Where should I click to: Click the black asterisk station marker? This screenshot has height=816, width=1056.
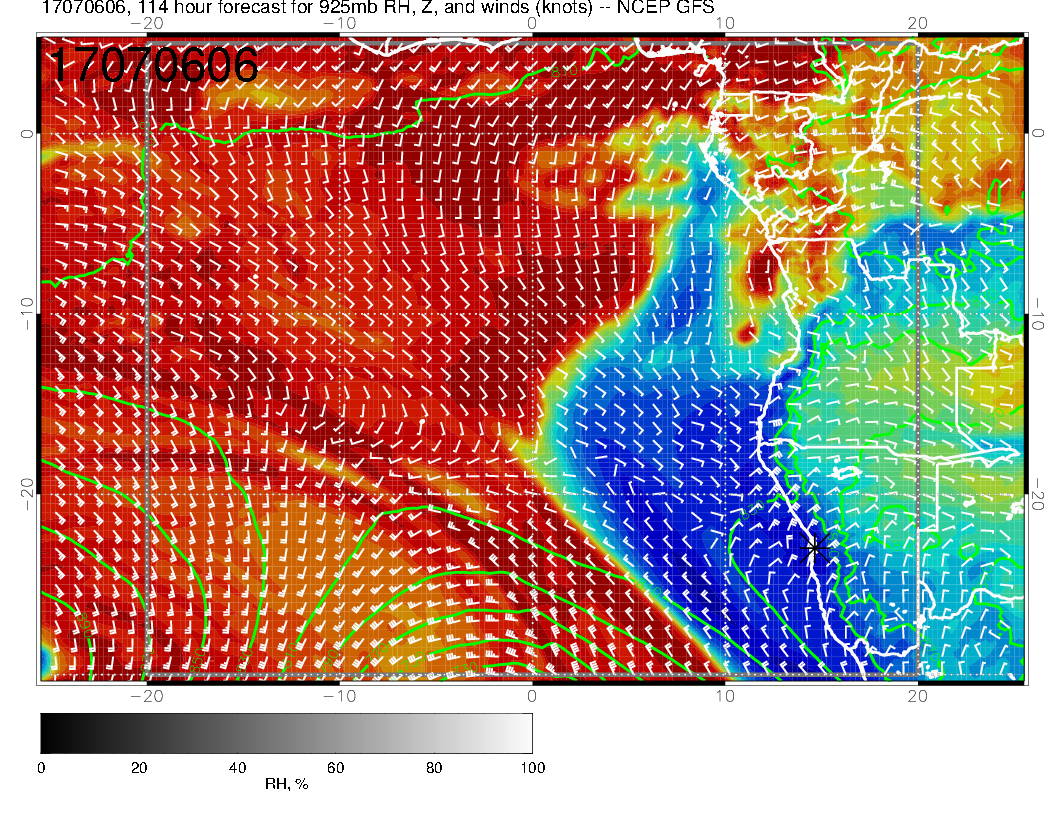click(x=816, y=547)
